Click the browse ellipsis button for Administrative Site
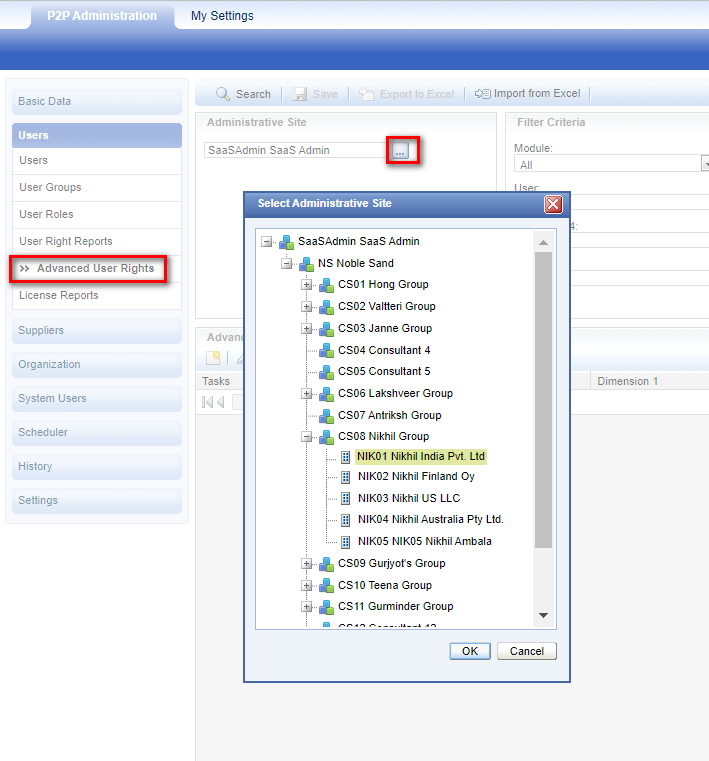Viewport: 709px width, 761px height. [x=401, y=151]
